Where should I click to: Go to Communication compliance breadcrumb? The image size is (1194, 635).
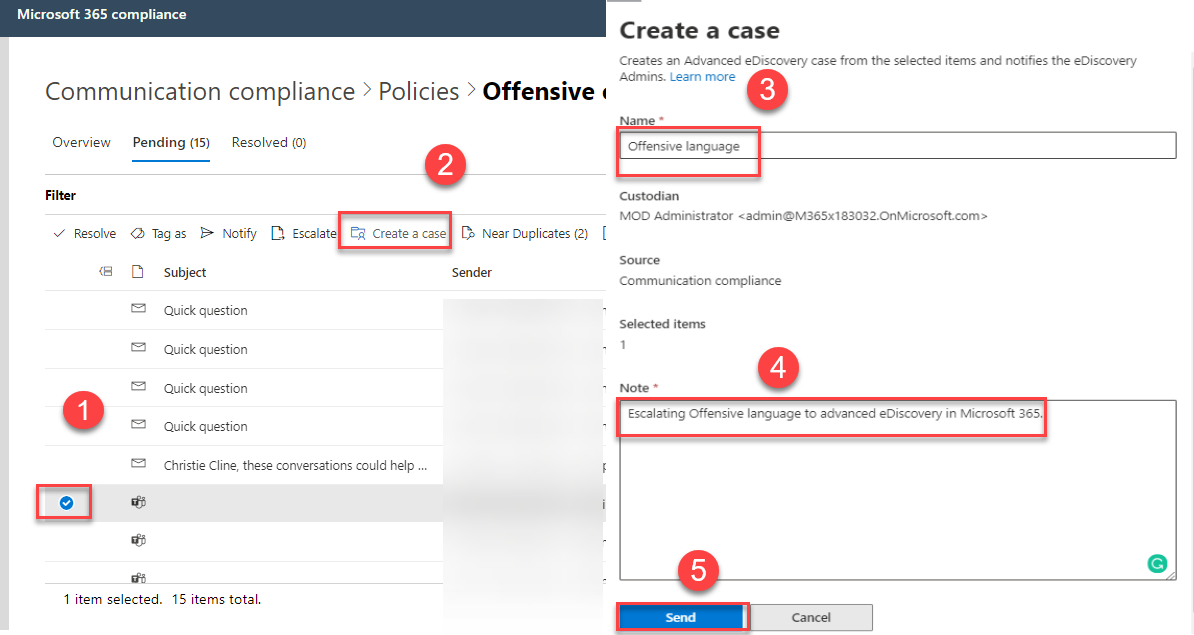coord(200,92)
